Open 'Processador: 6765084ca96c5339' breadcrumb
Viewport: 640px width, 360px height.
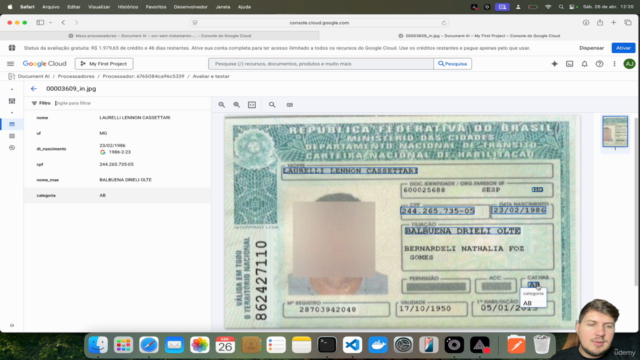click(x=143, y=76)
